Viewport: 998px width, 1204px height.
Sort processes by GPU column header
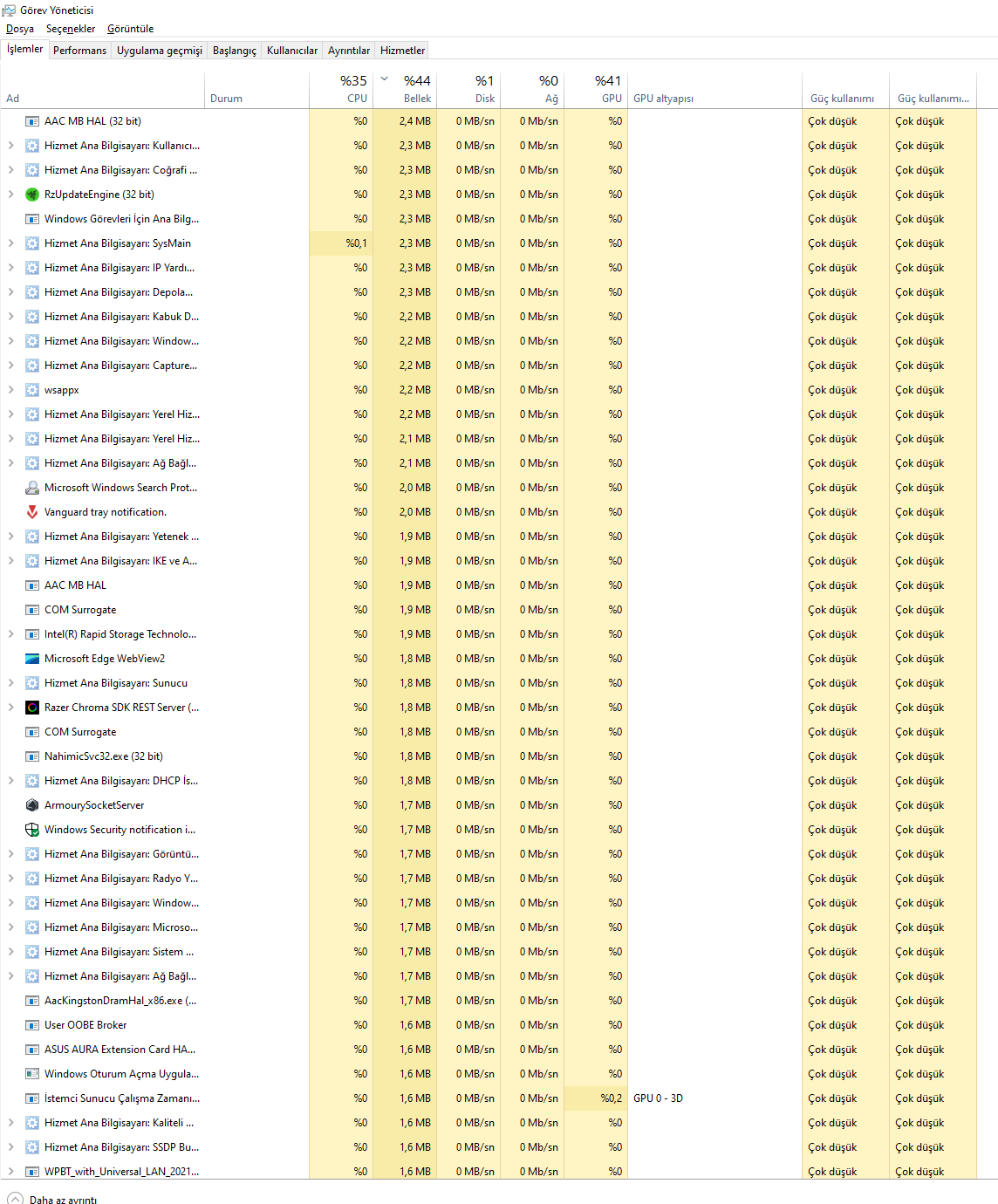point(596,89)
